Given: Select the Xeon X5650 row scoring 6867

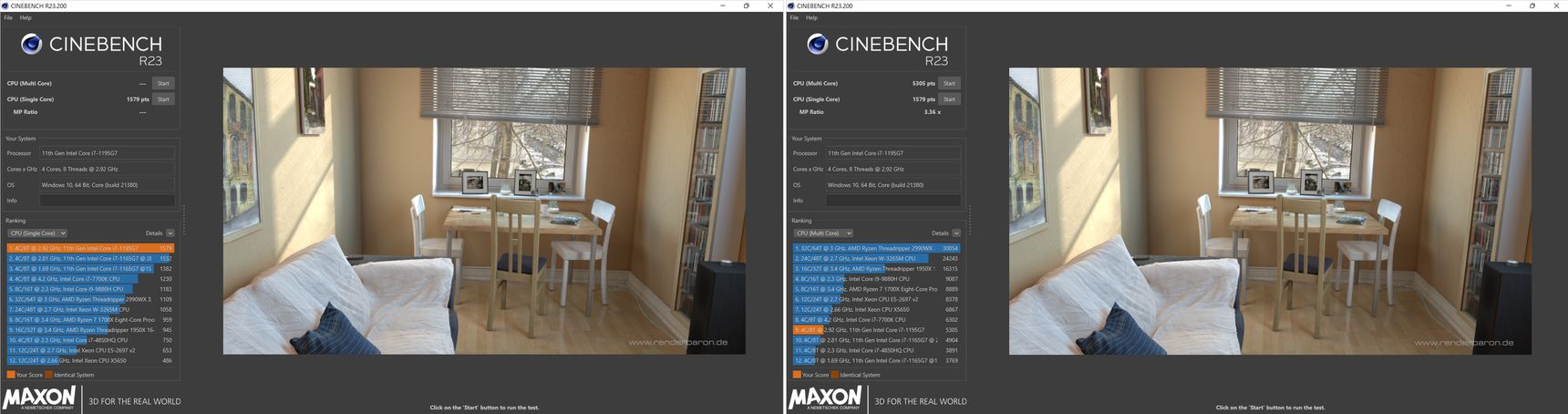Looking at the screenshot, I should 876,309.
